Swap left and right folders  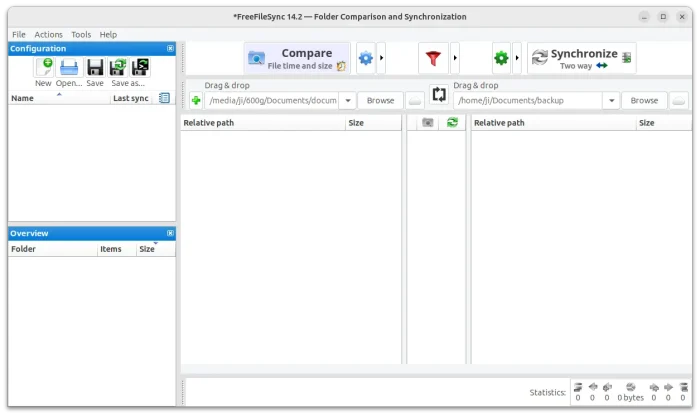(439, 95)
